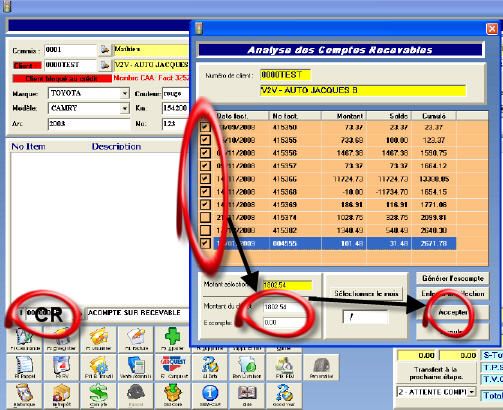The height and width of the screenshot is (410, 503).
Task: Open the calculator Vente comptoir icon
Action: [136, 367]
